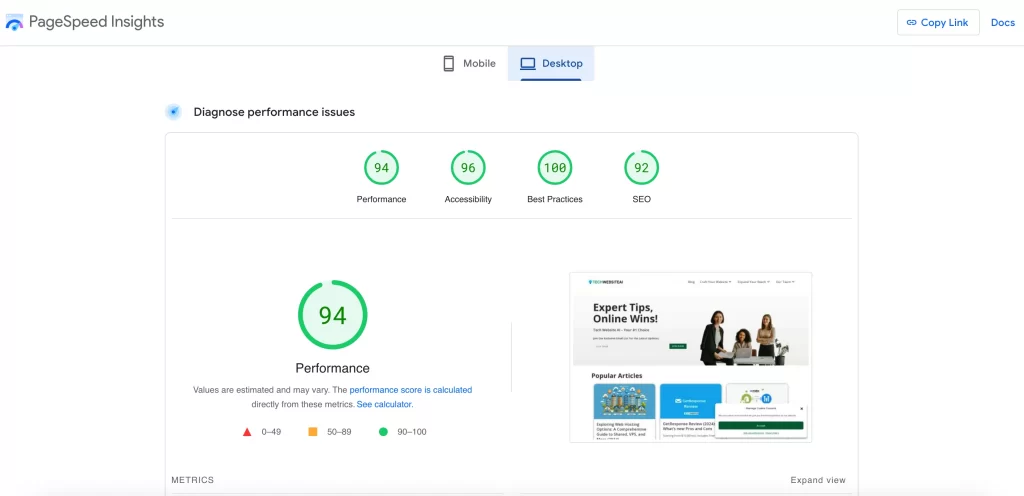Click the 0–49 legend text
This screenshot has width=1024, height=496.
(x=272, y=432)
